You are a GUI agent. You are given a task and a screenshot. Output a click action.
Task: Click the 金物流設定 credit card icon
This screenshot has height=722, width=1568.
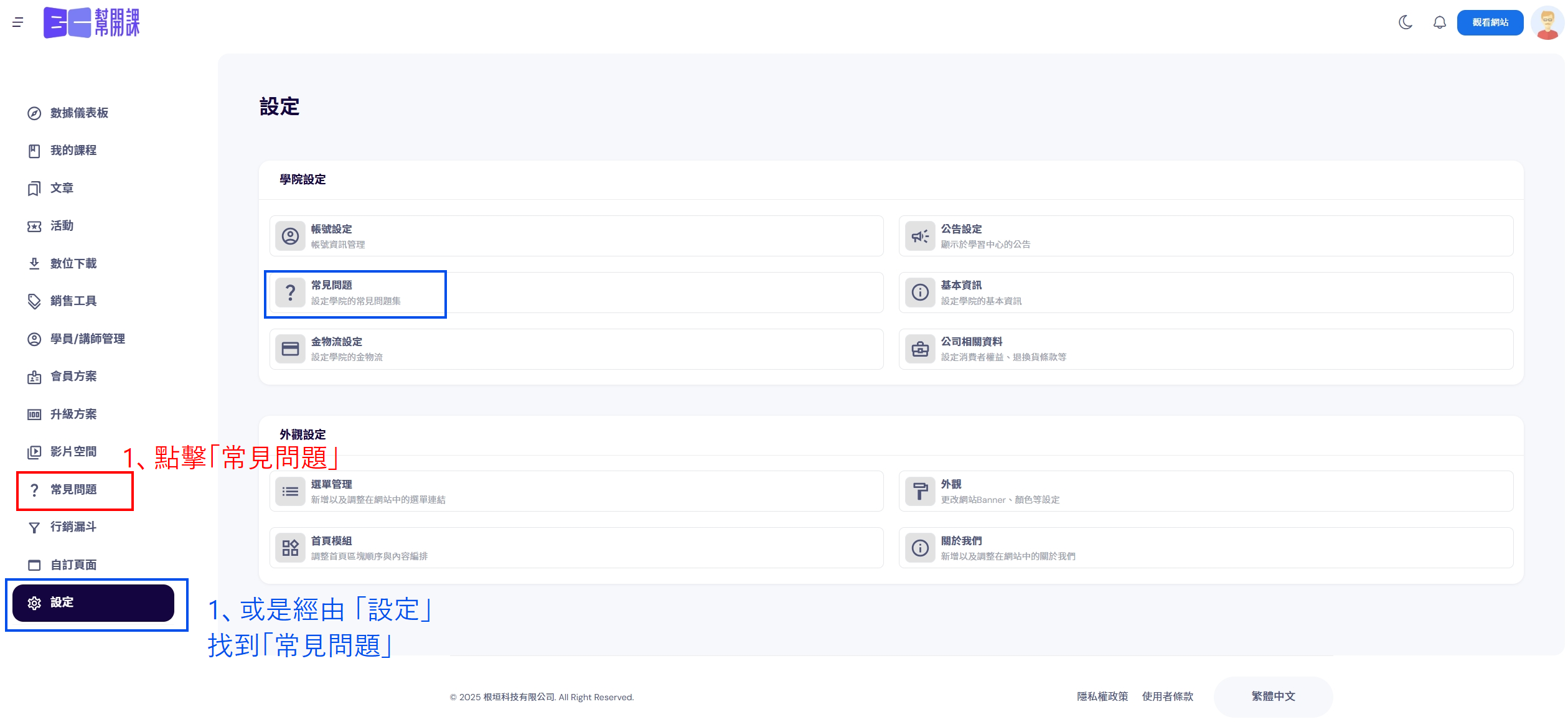click(x=290, y=349)
